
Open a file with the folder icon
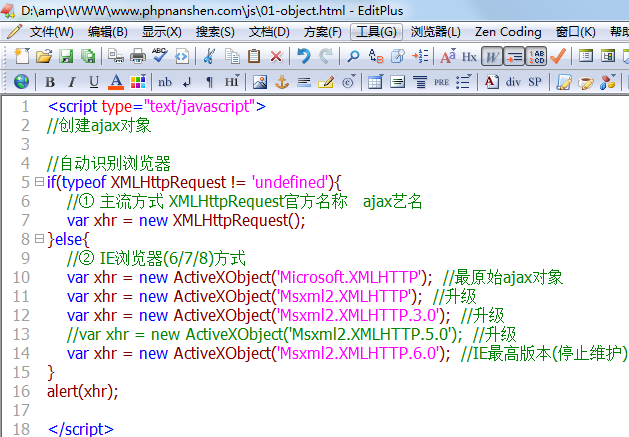pyautogui.click(x=44, y=57)
